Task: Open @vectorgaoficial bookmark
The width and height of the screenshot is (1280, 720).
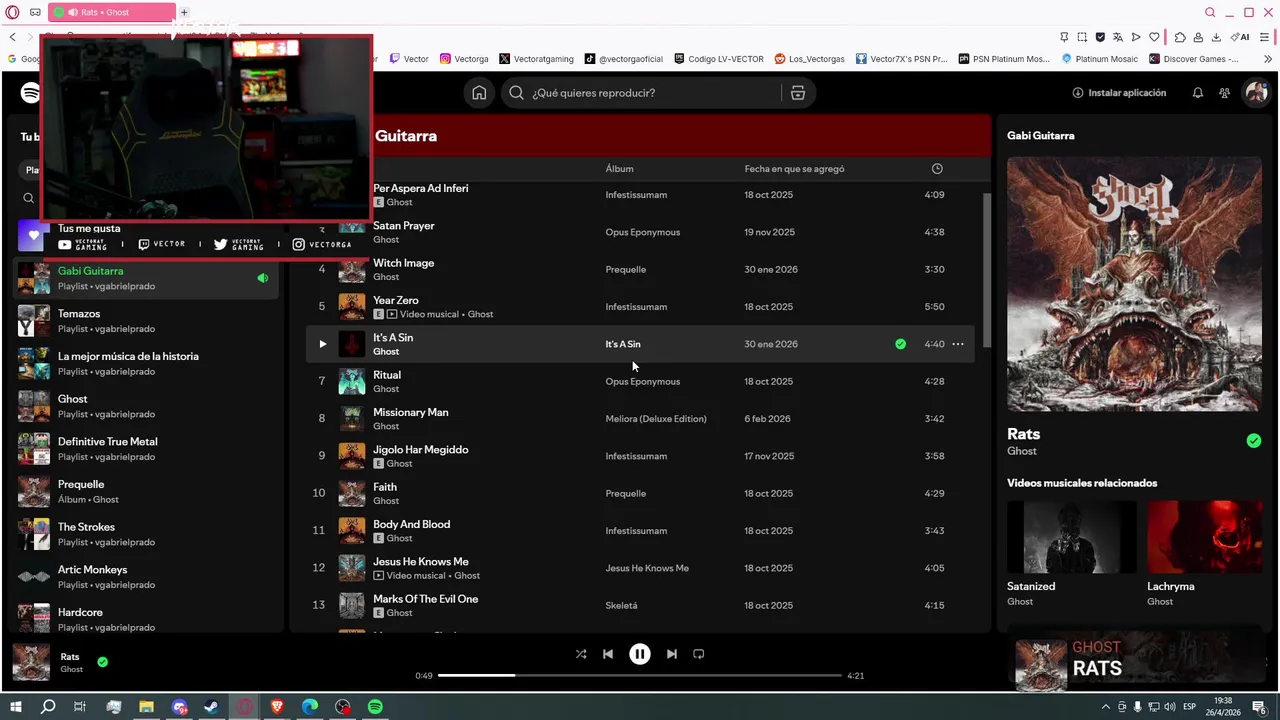Action: (x=624, y=59)
